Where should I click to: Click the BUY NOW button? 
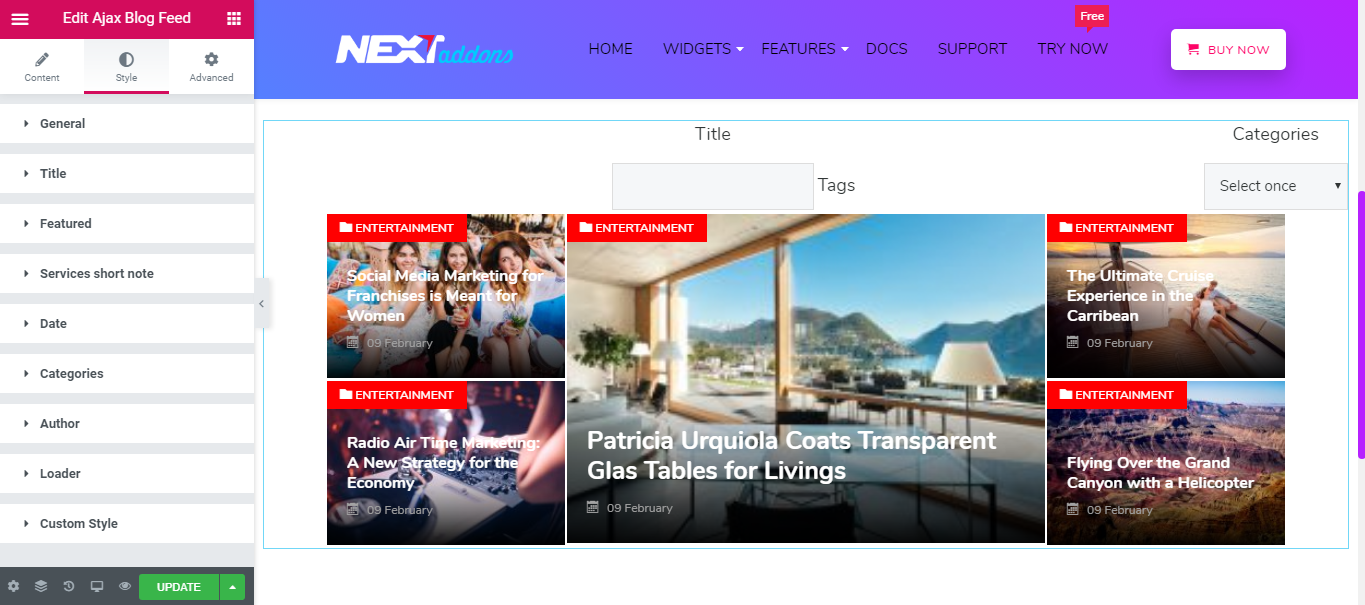(1228, 50)
